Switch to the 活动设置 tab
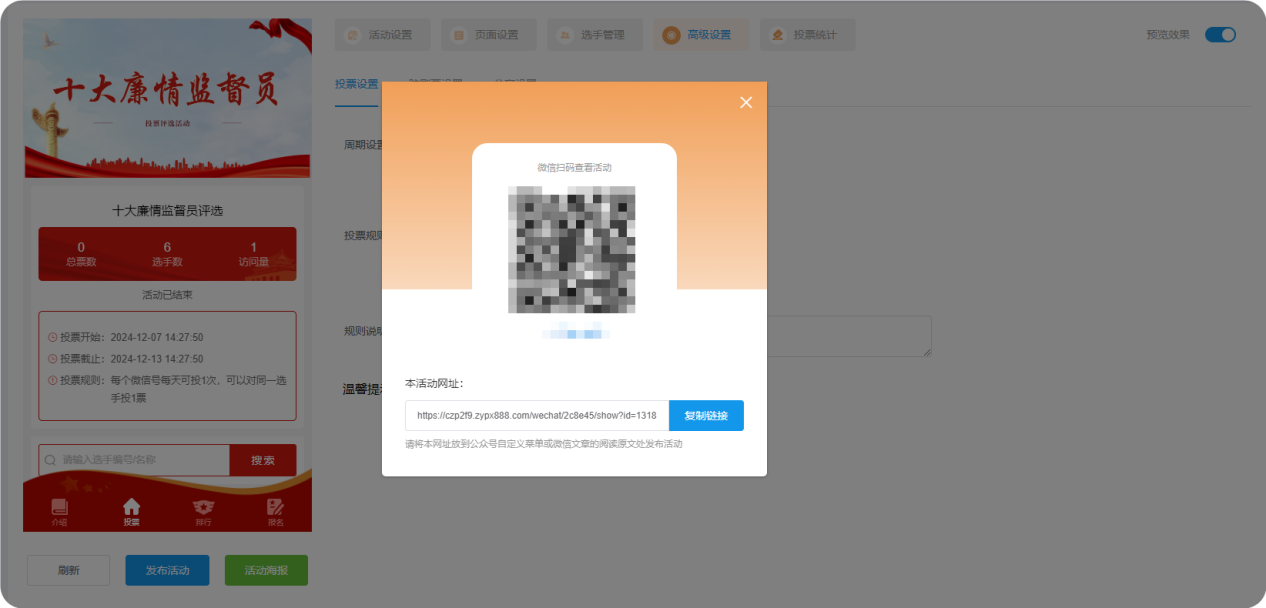The height and width of the screenshot is (608, 1266). click(x=382, y=35)
